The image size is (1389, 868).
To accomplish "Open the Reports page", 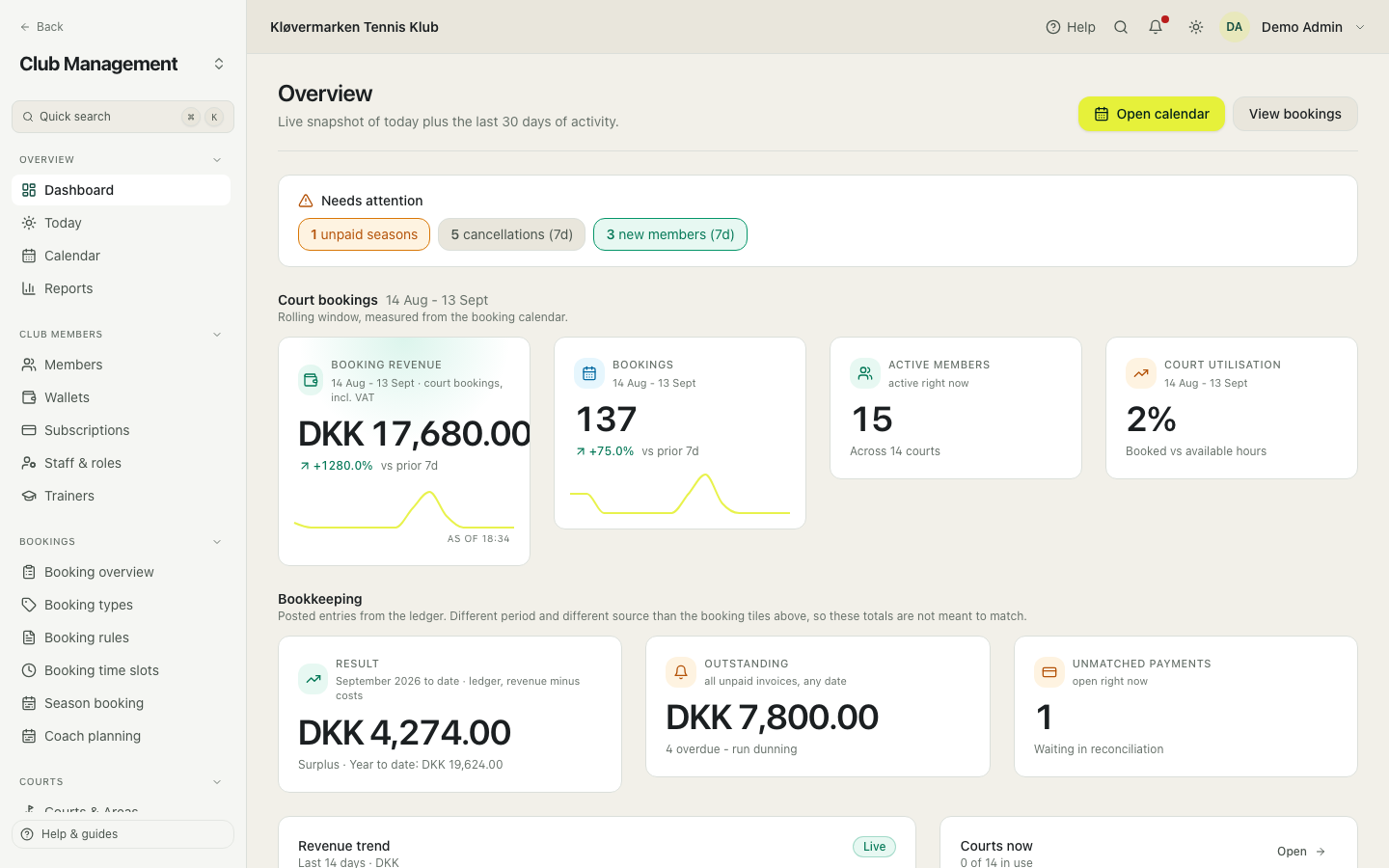I will click(121, 288).
